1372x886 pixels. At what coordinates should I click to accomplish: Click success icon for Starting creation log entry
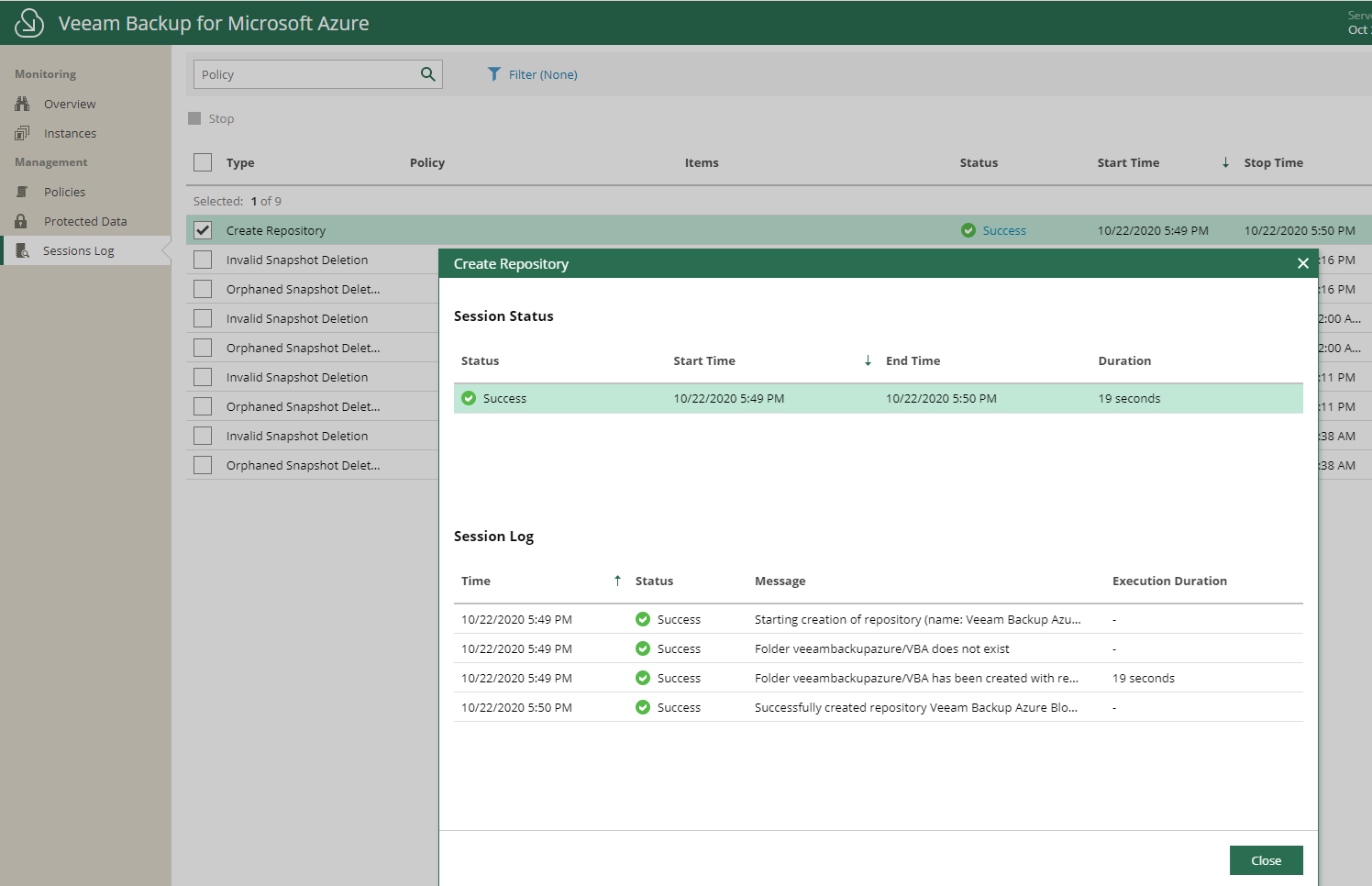pyautogui.click(x=643, y=619)
